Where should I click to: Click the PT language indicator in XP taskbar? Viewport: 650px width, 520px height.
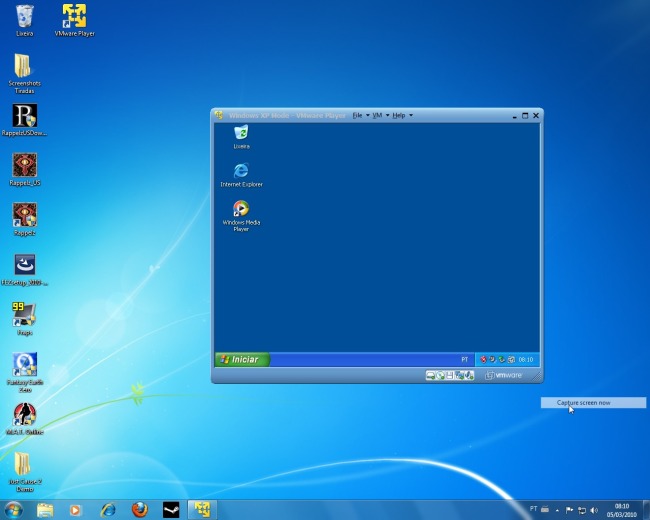465,360
